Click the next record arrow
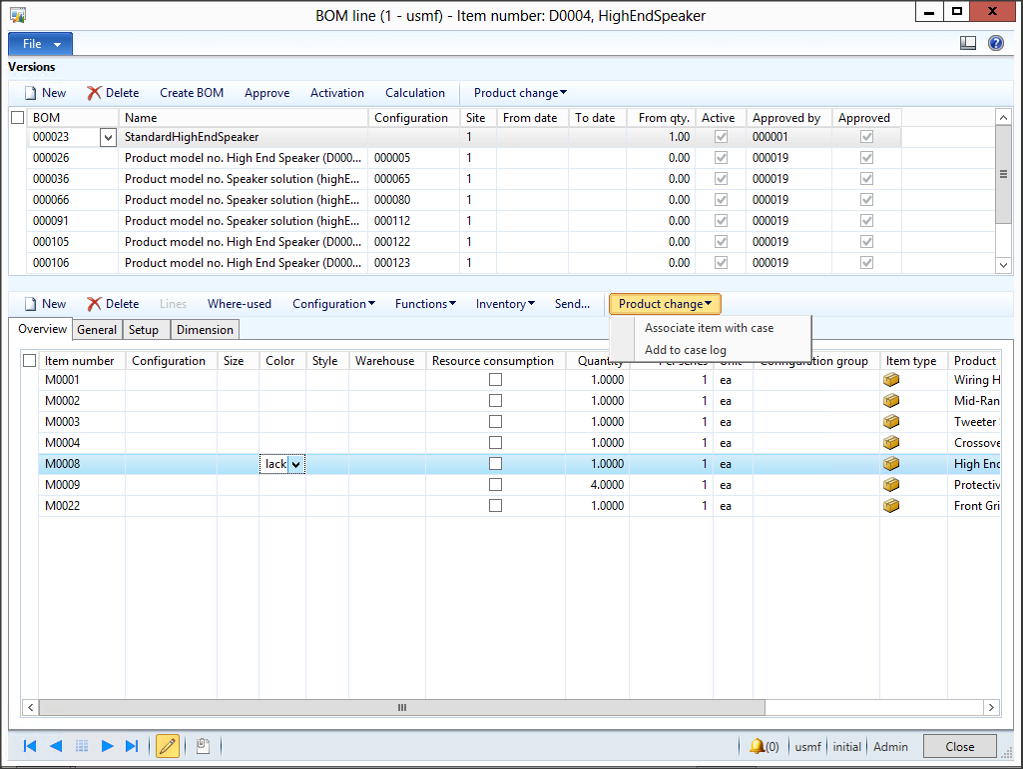The width and height of the screenshot is (1023, 769). point(107,746)
